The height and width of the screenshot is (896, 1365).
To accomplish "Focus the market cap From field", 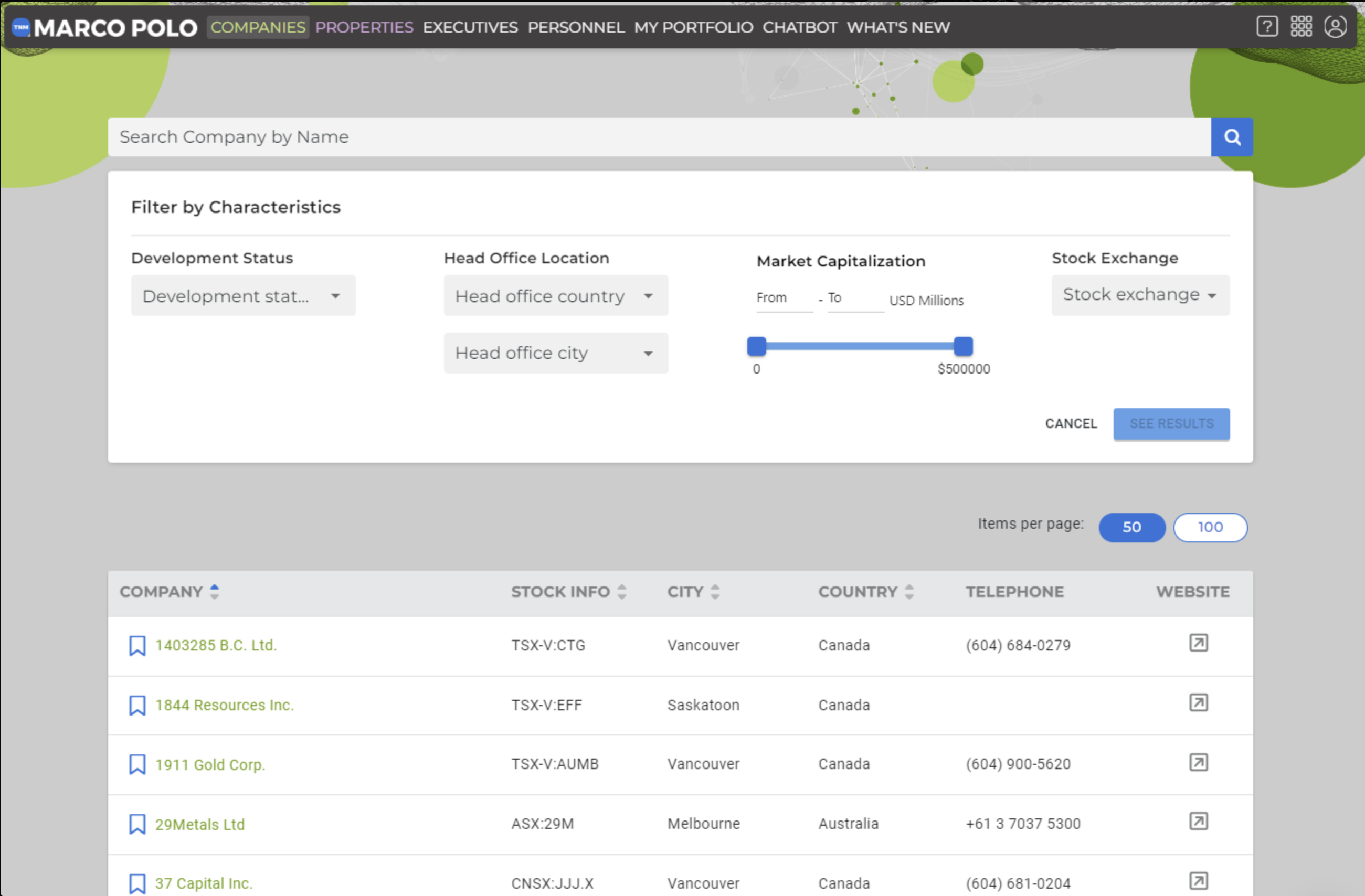I will pyautogui.click(x=784, y=298).
